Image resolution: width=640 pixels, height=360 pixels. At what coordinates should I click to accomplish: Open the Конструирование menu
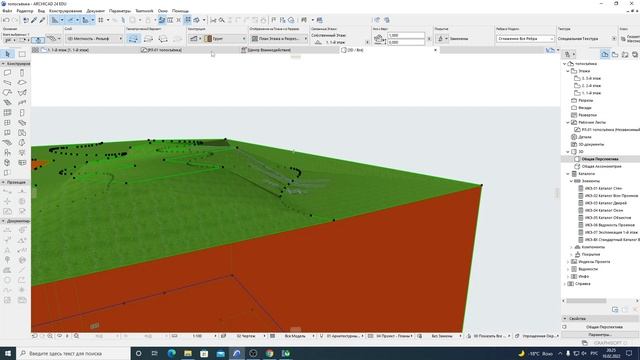[65, 11]
